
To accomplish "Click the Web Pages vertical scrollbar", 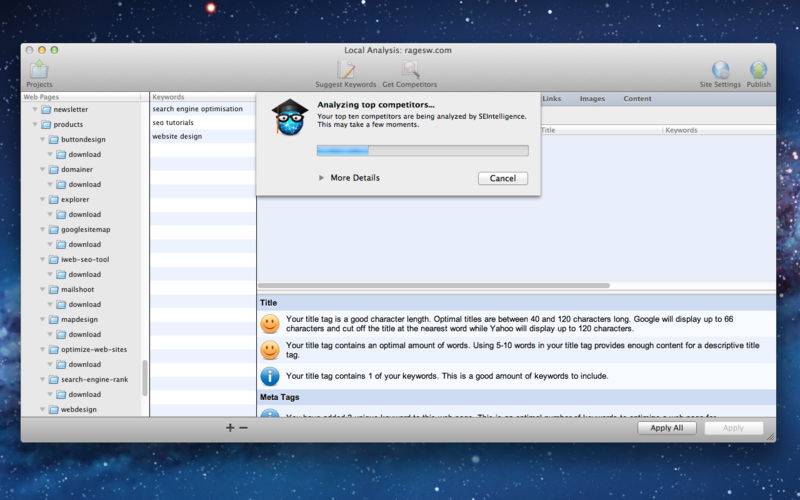I will [x=145, y=378].
